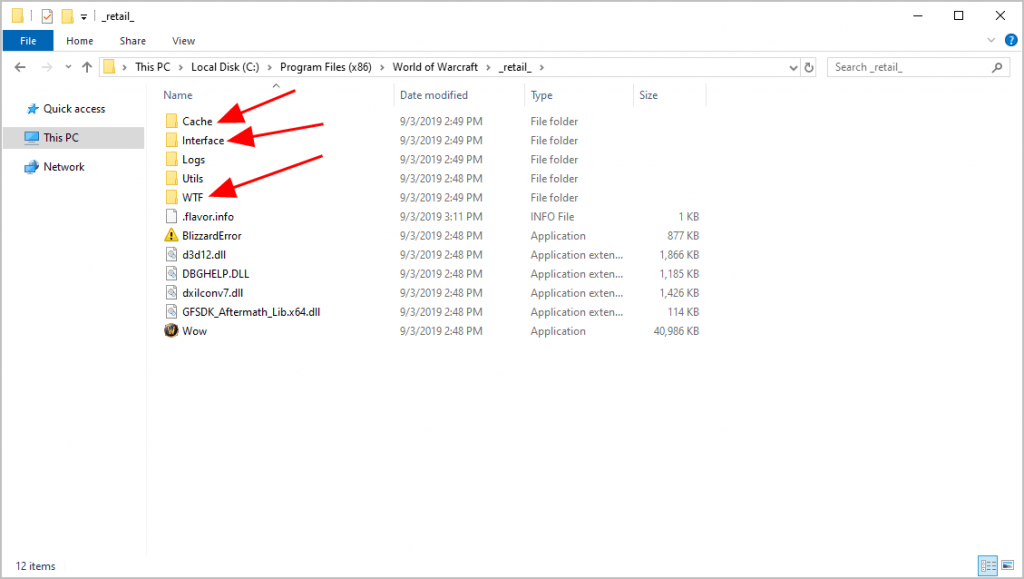Open the Share ribbon tab

[133, 40]
